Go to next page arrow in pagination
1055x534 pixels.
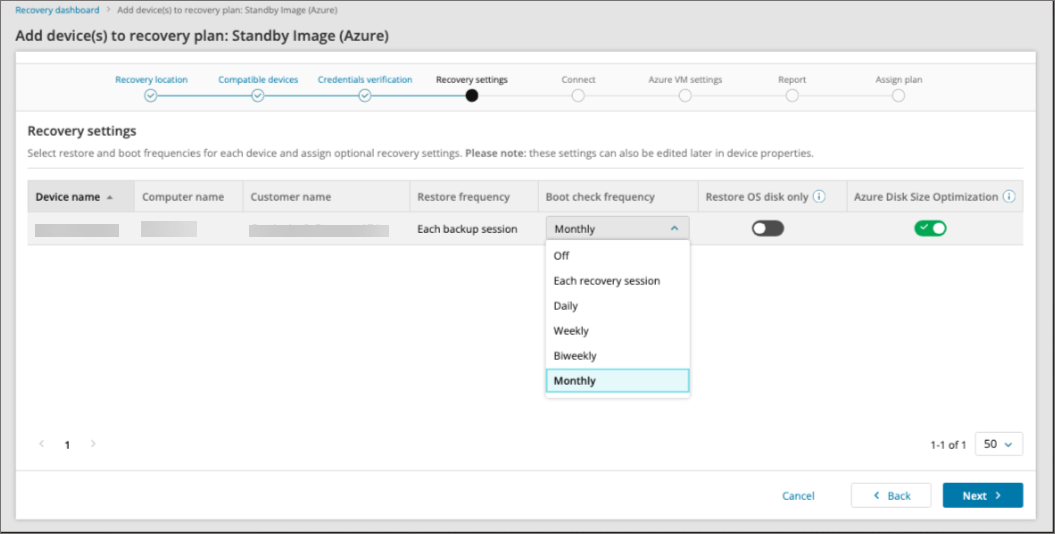point(93,444)
